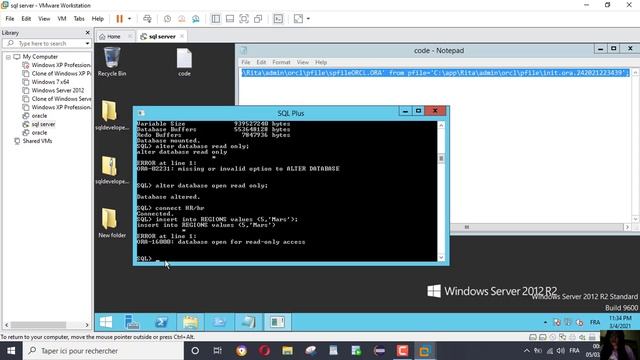Open Notepad Help menu
This screenshot has height=360, width=640.
tap(321, 62)
